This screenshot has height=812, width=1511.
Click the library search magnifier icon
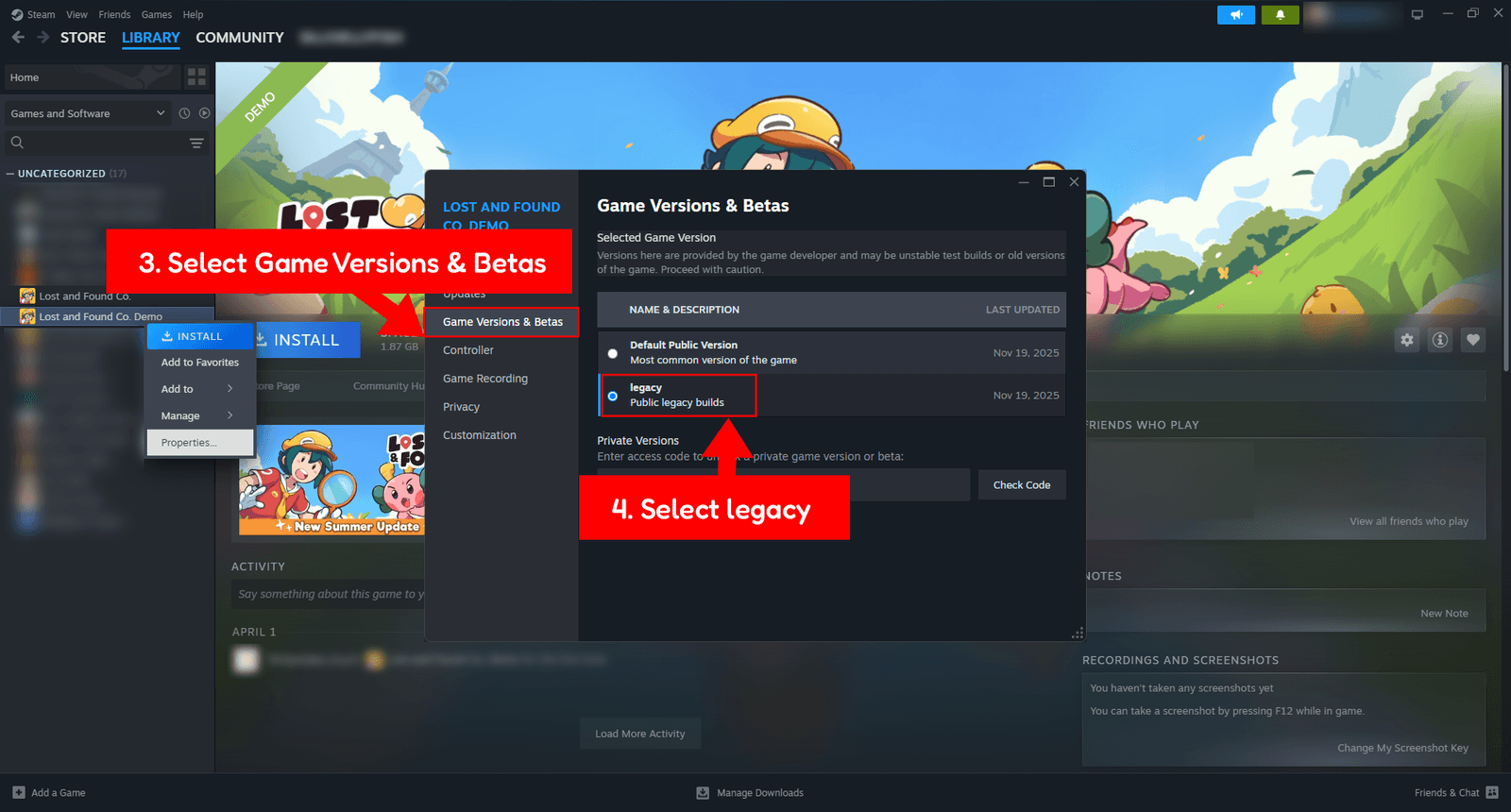(x=17, y=143)
